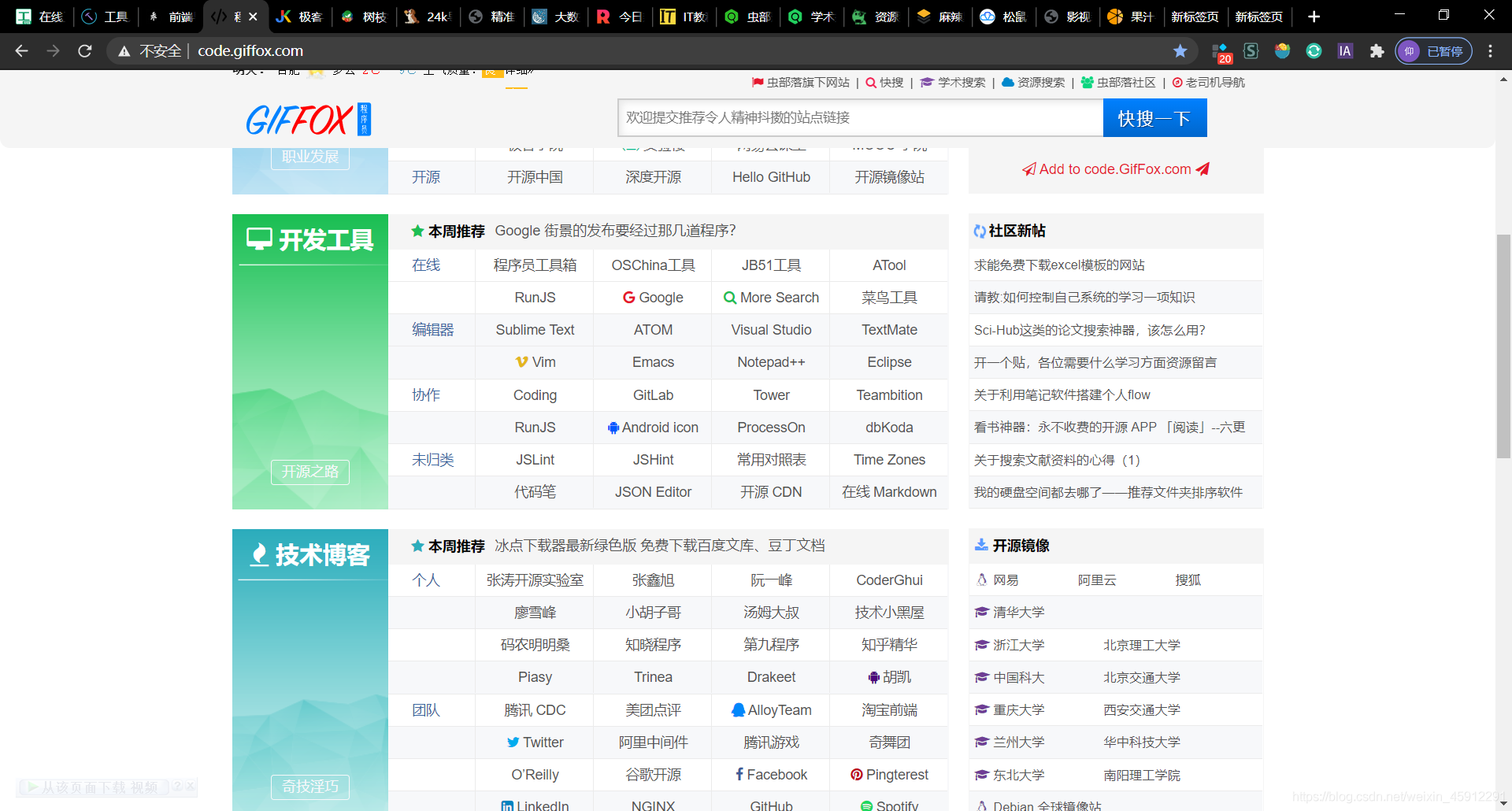Open the profile button labeled 已暂停
This screenshot has height=811, width=1512.
click(1433, 51)
